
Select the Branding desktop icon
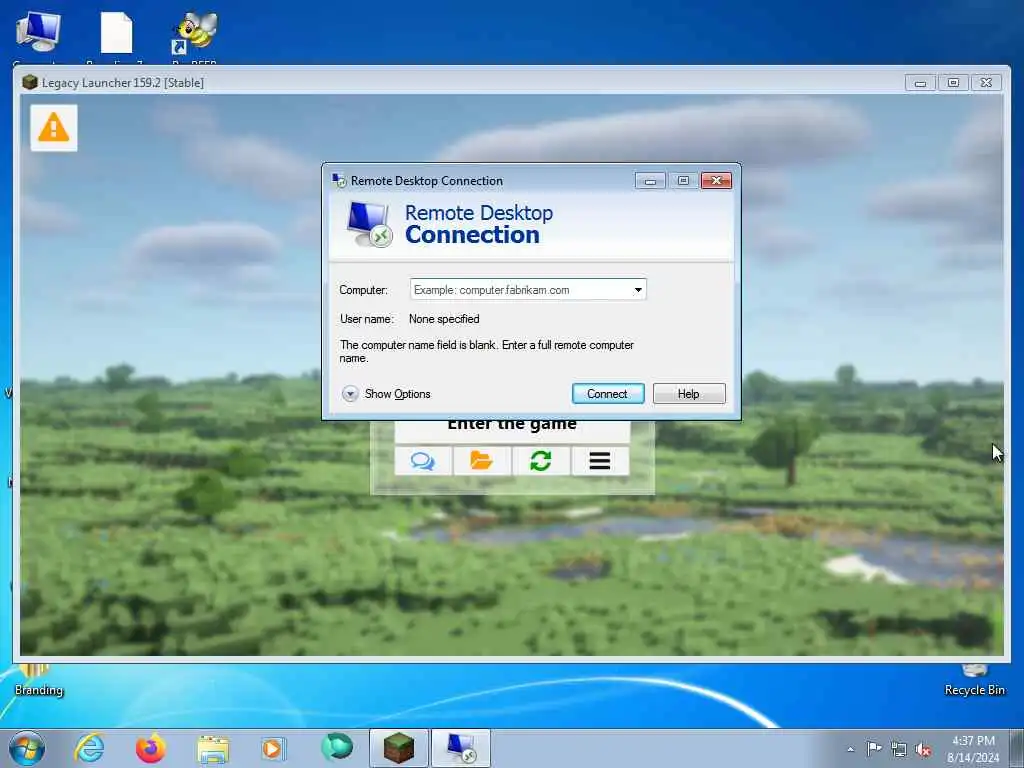39,680
